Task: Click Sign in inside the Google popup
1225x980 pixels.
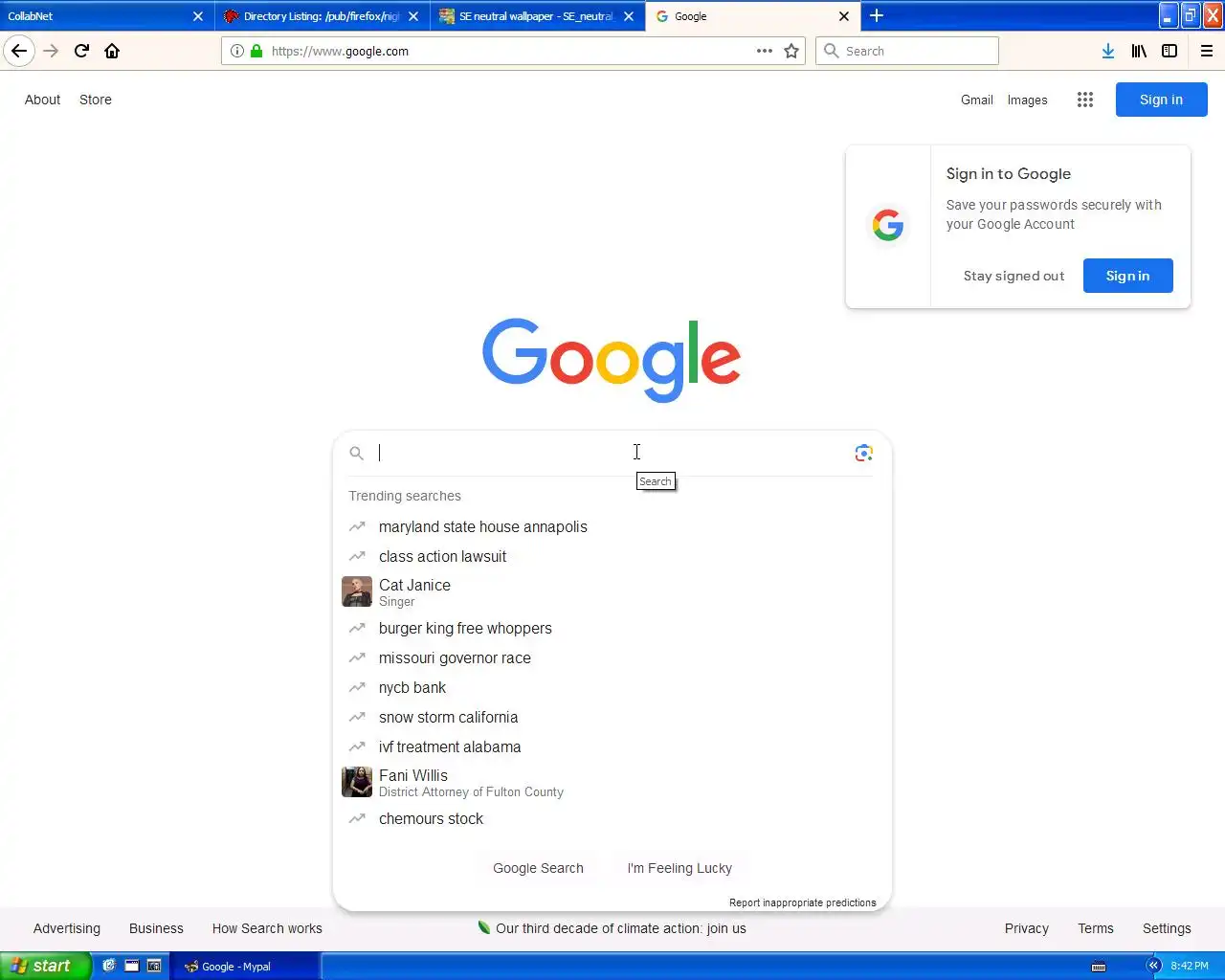Action: [1127, 276]
